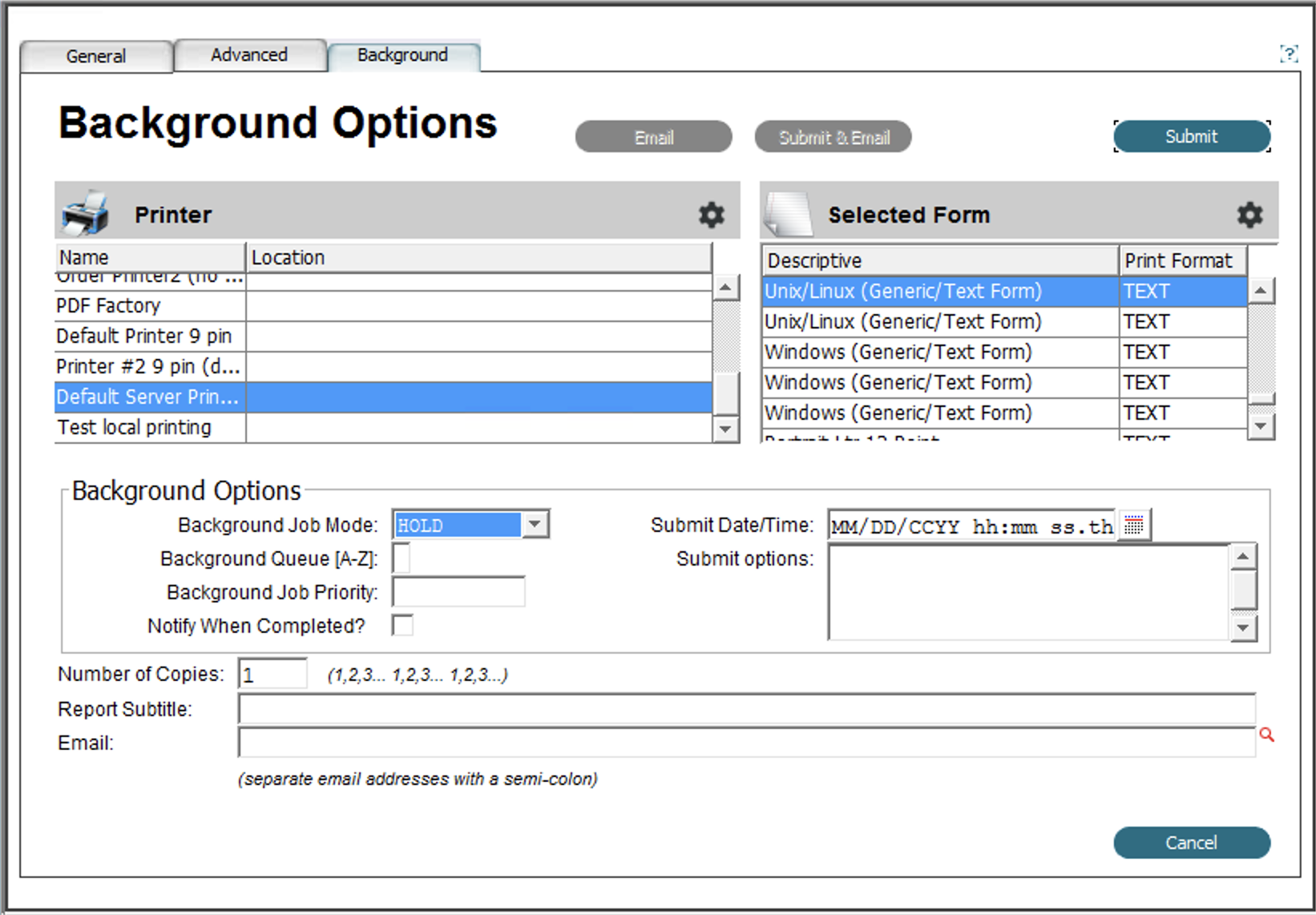
Task: Click the Email address lookup magnifier
Action: pyautogui.click(x=1266, y=735)
